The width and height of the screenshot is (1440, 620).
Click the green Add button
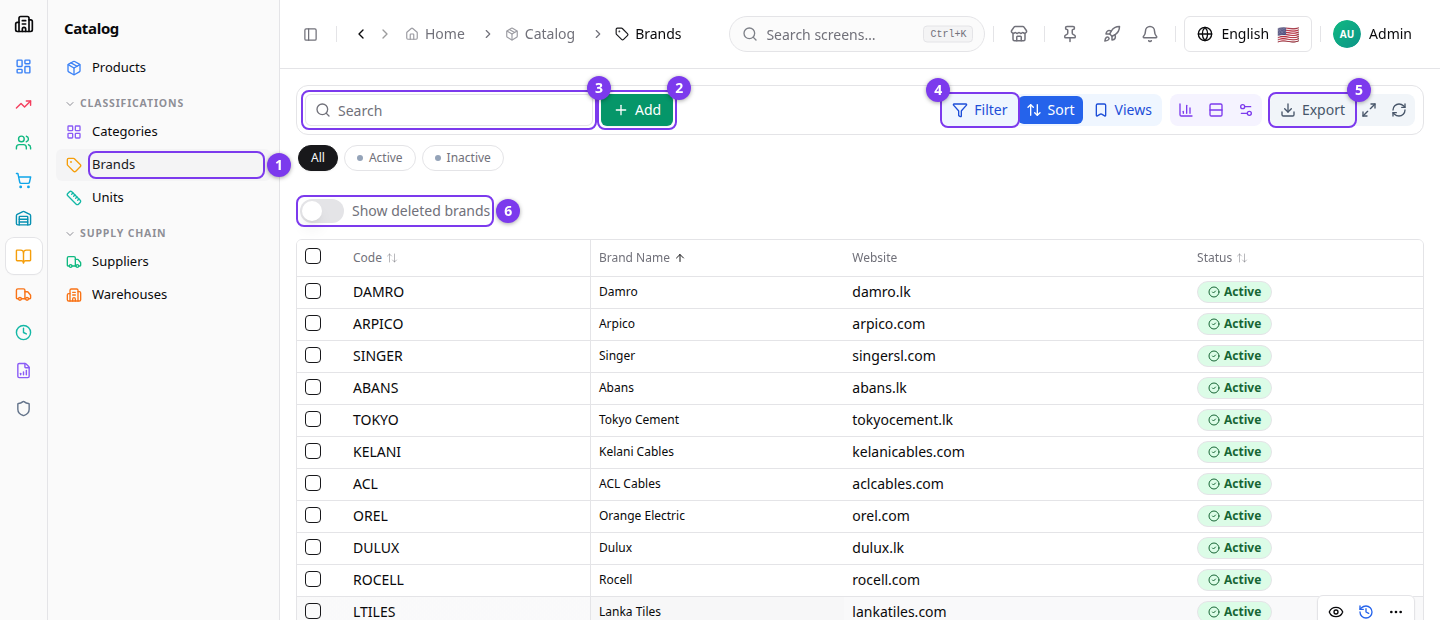click(637, 110)
